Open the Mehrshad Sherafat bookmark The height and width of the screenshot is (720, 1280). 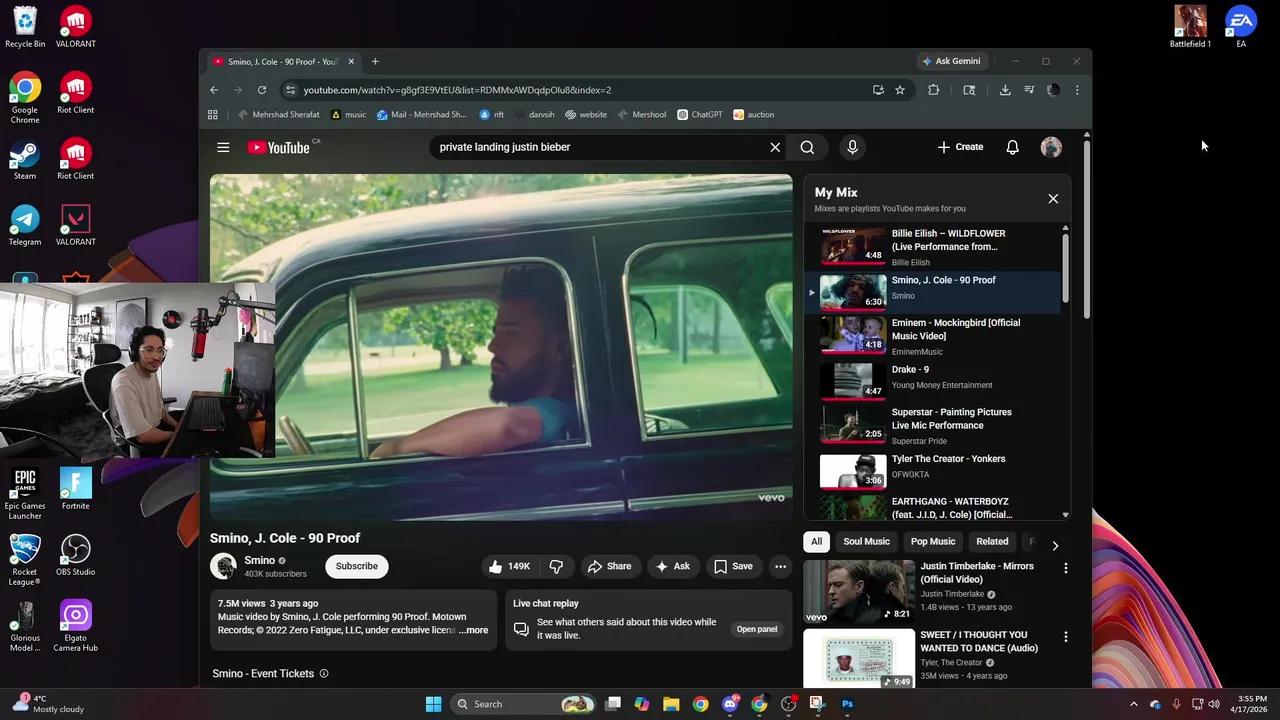pos(279,115)
